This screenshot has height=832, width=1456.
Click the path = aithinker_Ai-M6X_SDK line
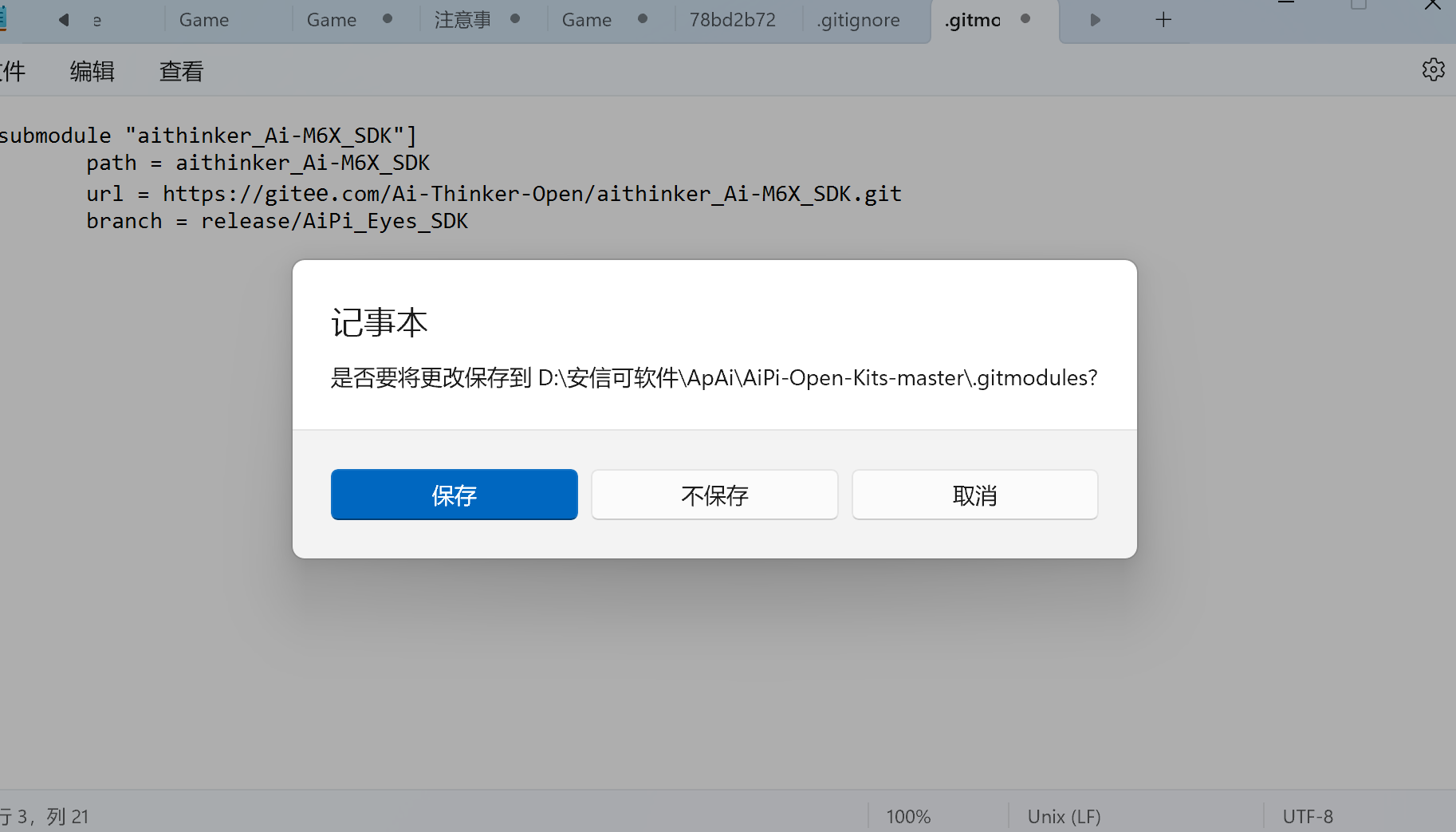click(258, 163)
